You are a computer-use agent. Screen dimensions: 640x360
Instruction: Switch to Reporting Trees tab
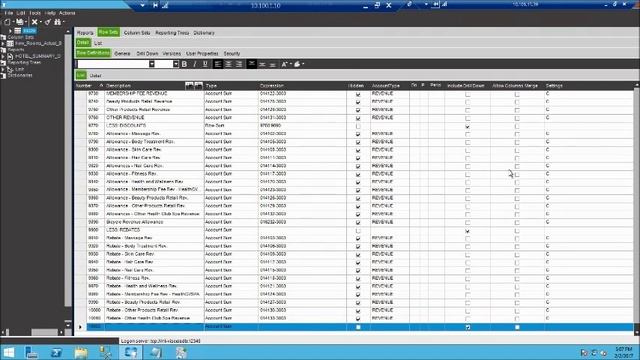(172, 33)
